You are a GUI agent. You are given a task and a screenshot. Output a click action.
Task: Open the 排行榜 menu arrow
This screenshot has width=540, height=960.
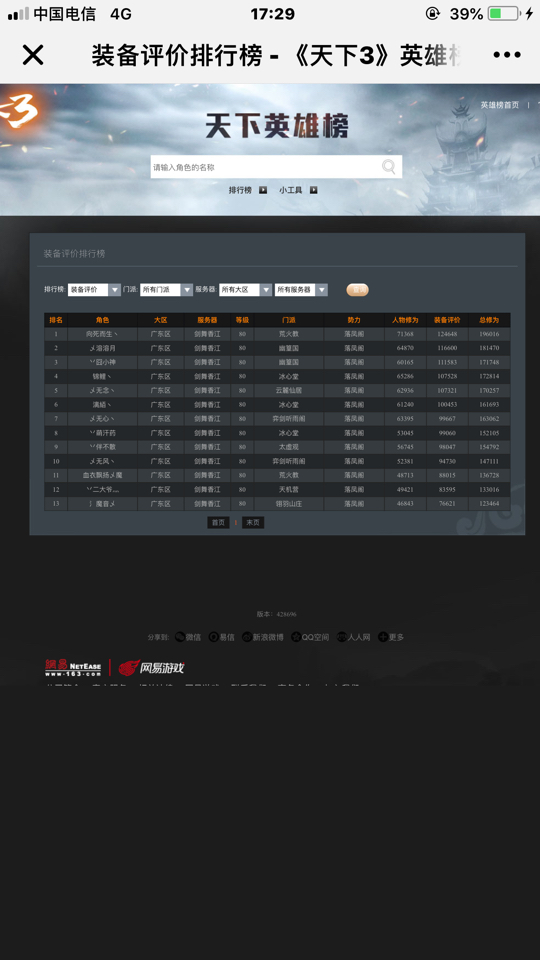(263, 190)
